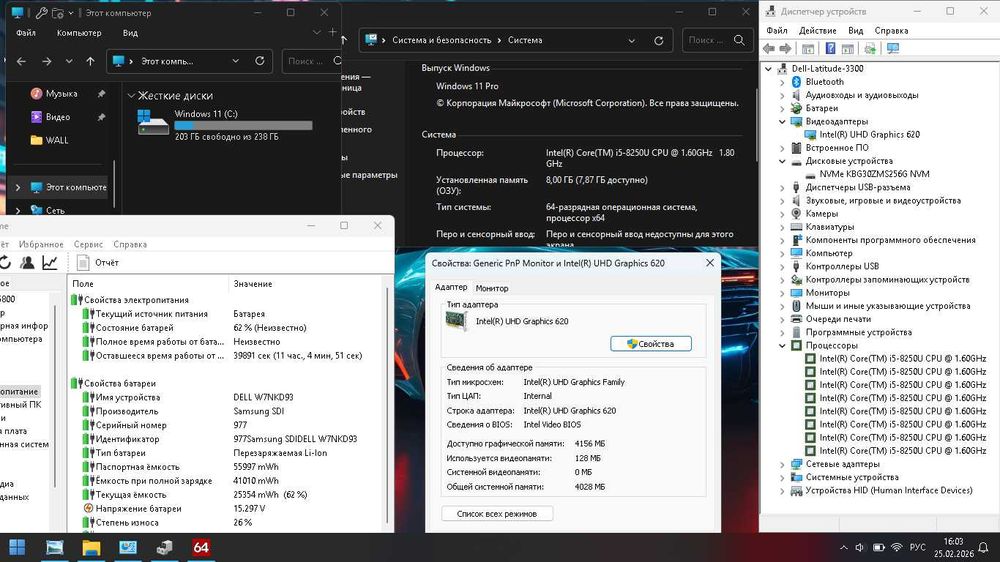Click the Bluetooth icon in device tree
The image size is (1000, 562).
click(x=796, y=82)
